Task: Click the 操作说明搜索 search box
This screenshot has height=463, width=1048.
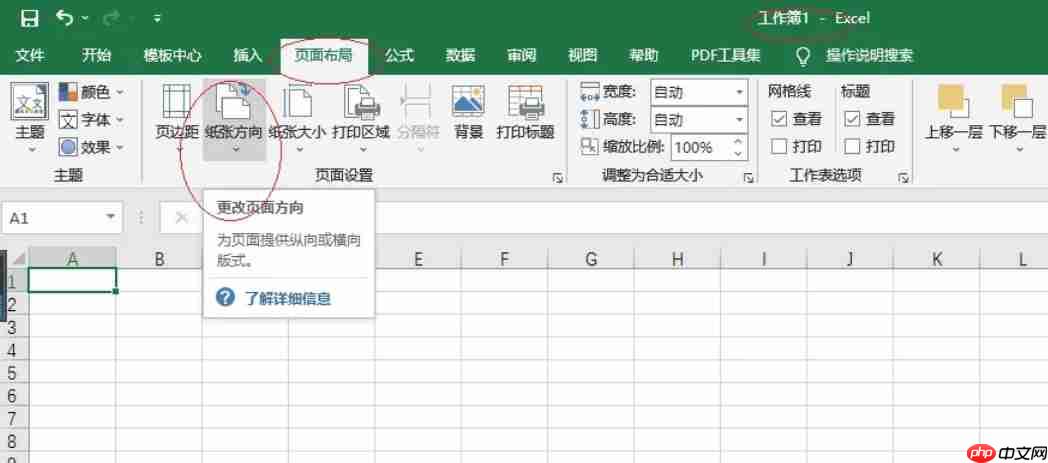Action: click(x=870, y=55)
